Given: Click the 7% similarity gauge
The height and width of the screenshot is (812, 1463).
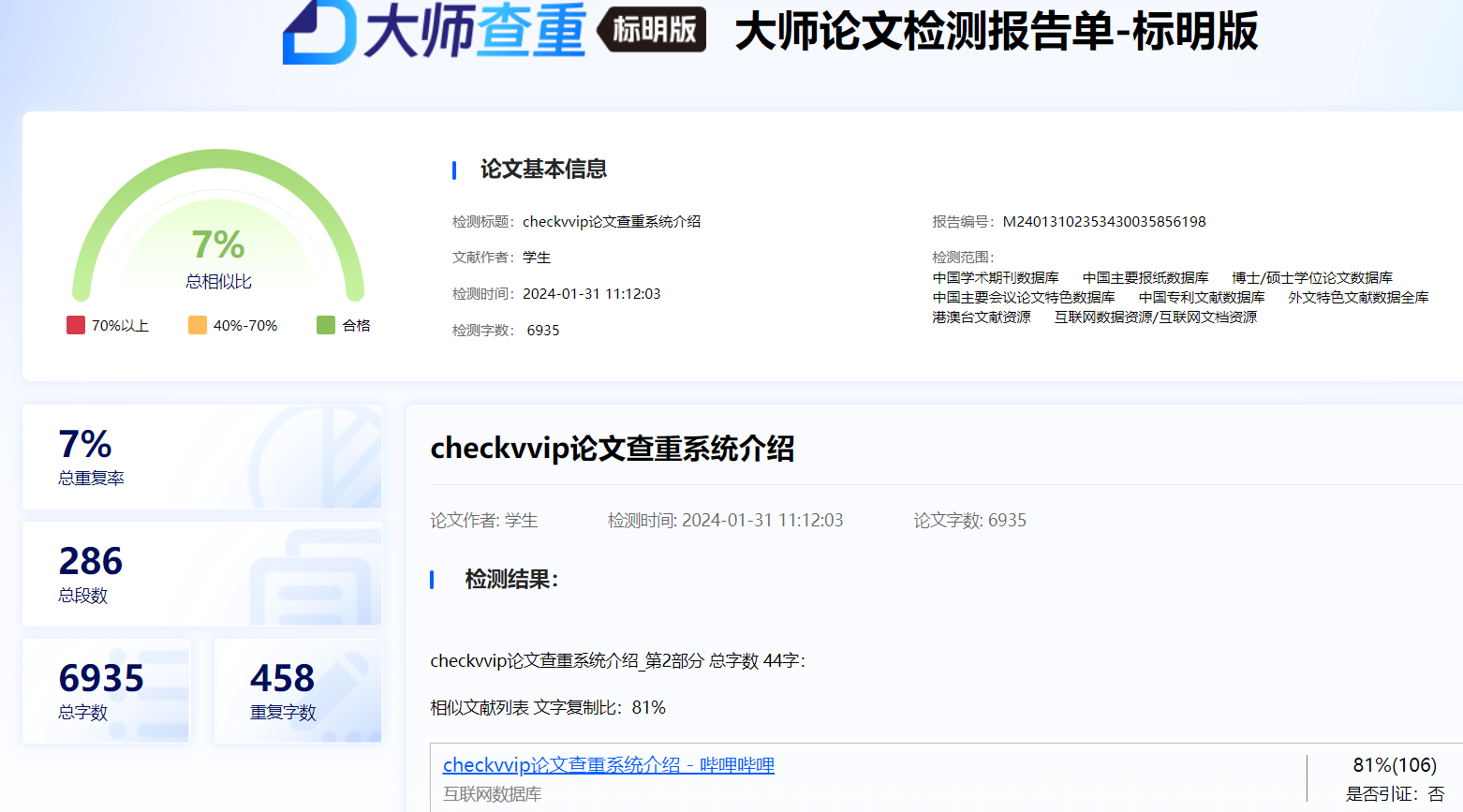Looking at the screenshot, I should 218,234.
